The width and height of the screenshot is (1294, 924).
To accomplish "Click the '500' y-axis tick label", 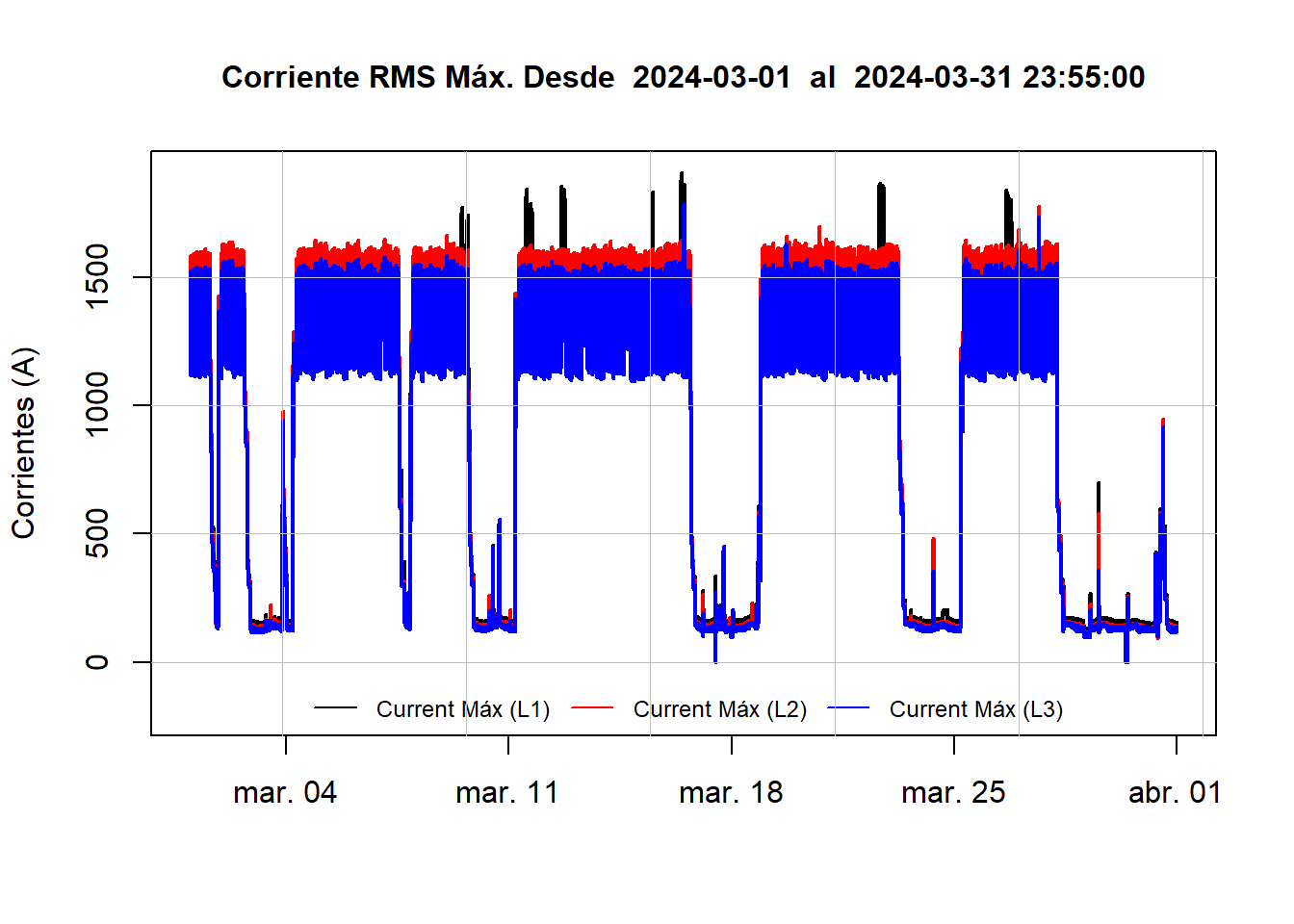I will pyautogui.click(x=97, y=533).
